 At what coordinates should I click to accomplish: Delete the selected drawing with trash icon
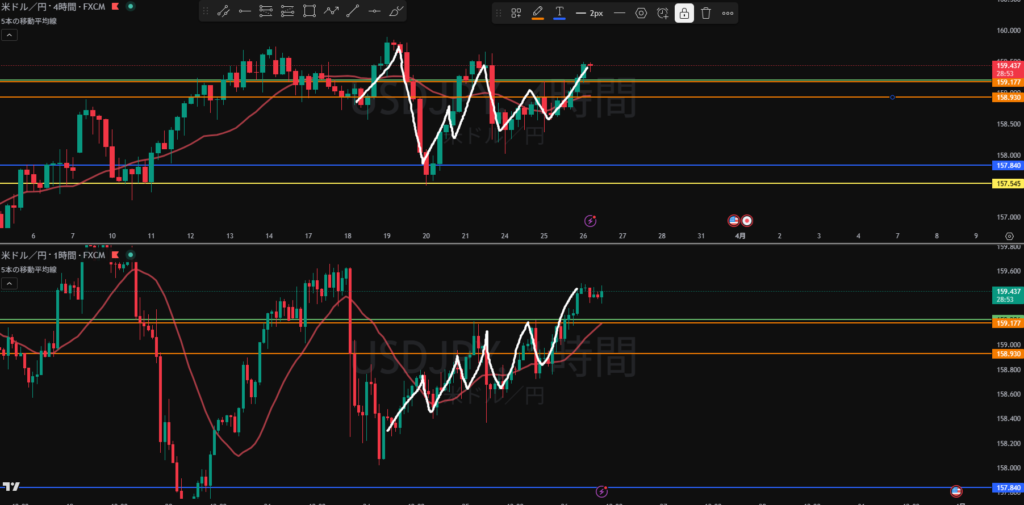click(706, 13)
